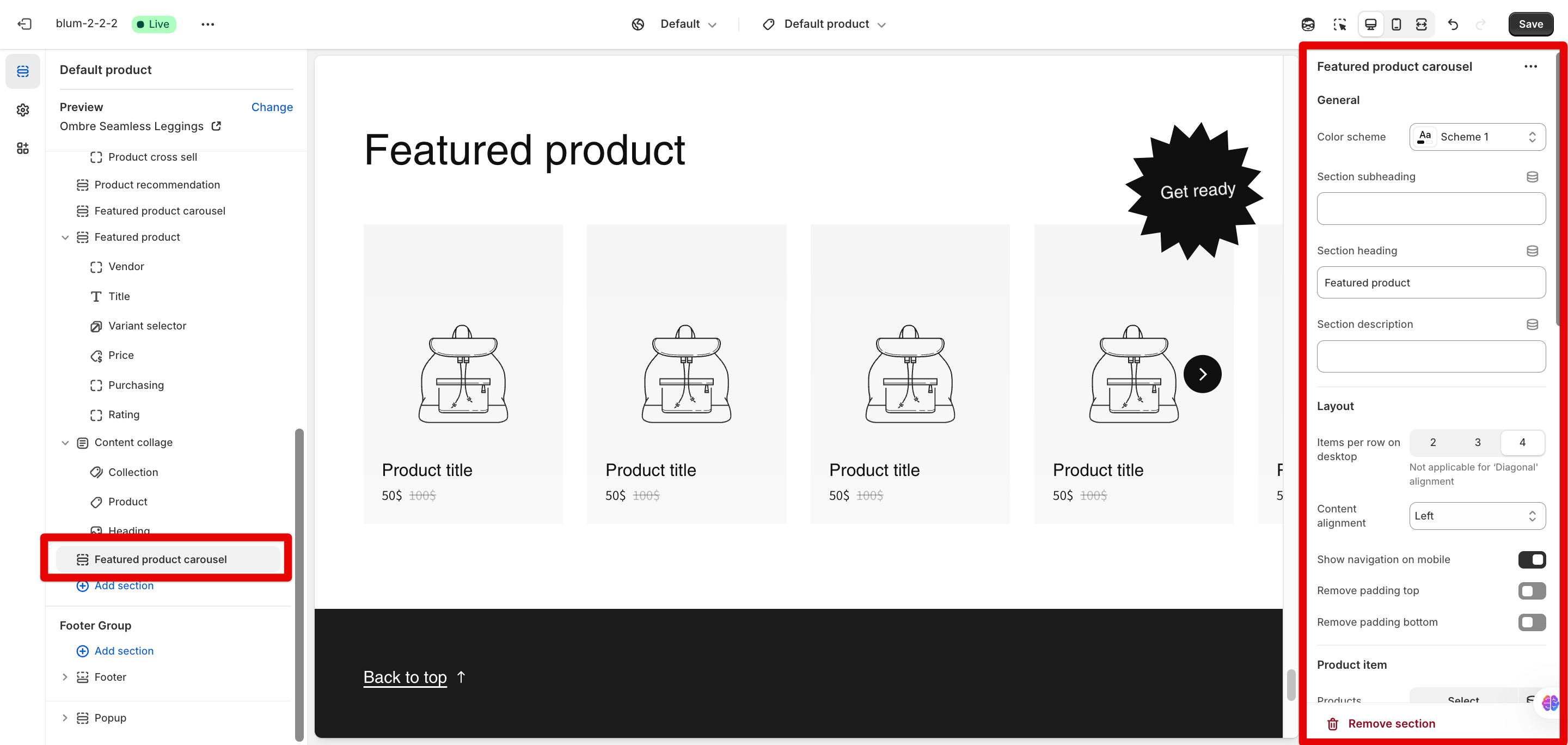Viewport: 1568px width, 745px height.
Task: Open theme settings gear icon
Action: [x=22, y=110]
